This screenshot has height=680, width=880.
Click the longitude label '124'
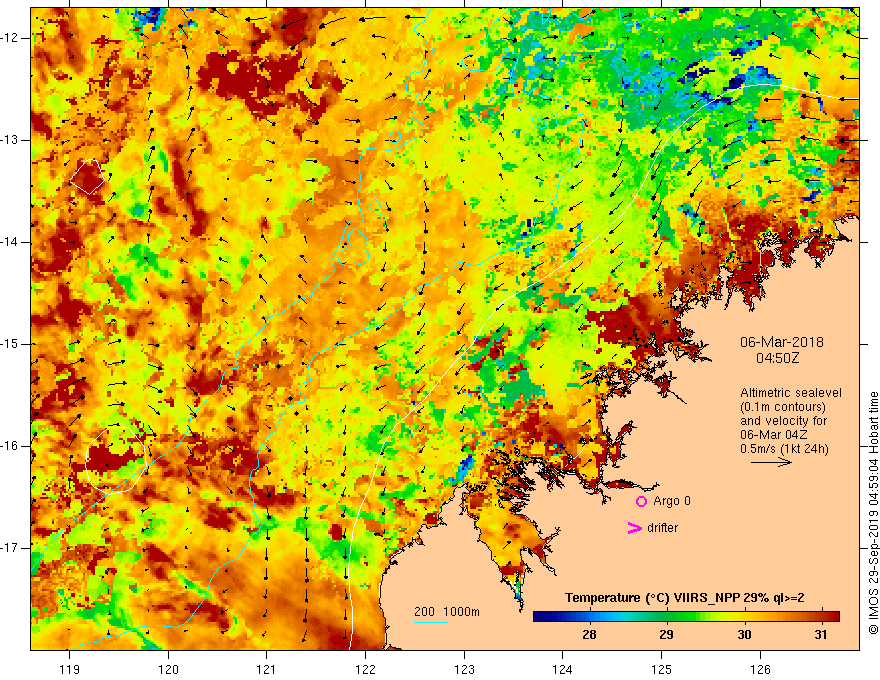[x=563, y=669]
